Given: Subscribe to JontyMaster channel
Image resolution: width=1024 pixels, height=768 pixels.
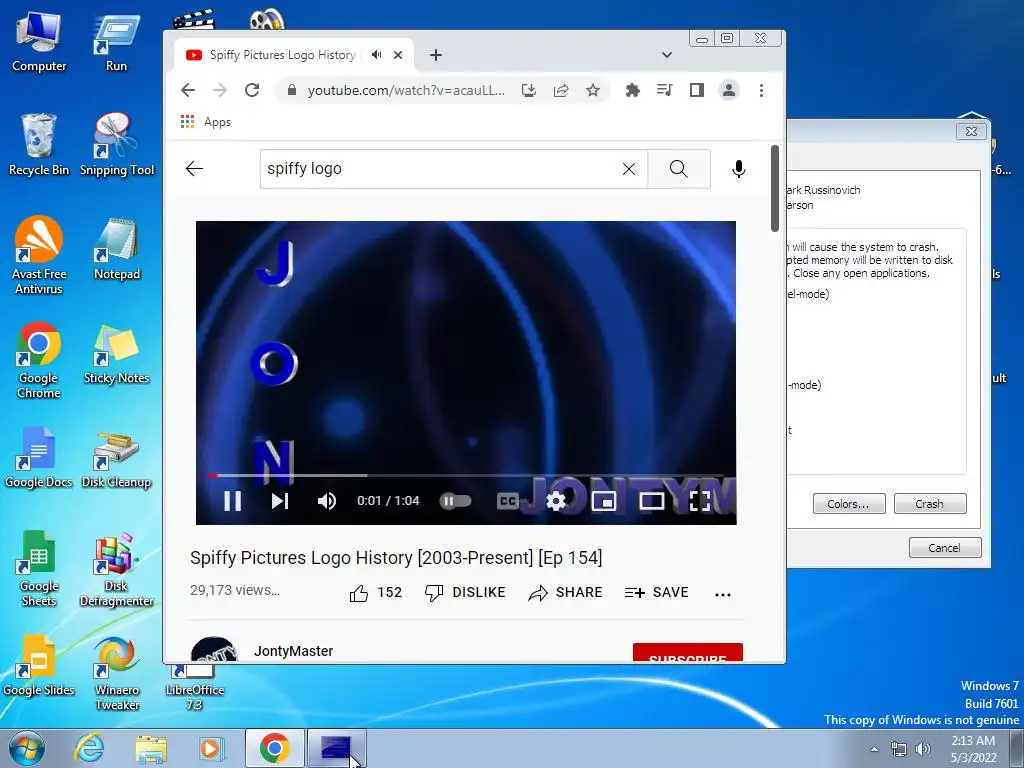Looking at the screenshot, I should [x=688, y=652].
